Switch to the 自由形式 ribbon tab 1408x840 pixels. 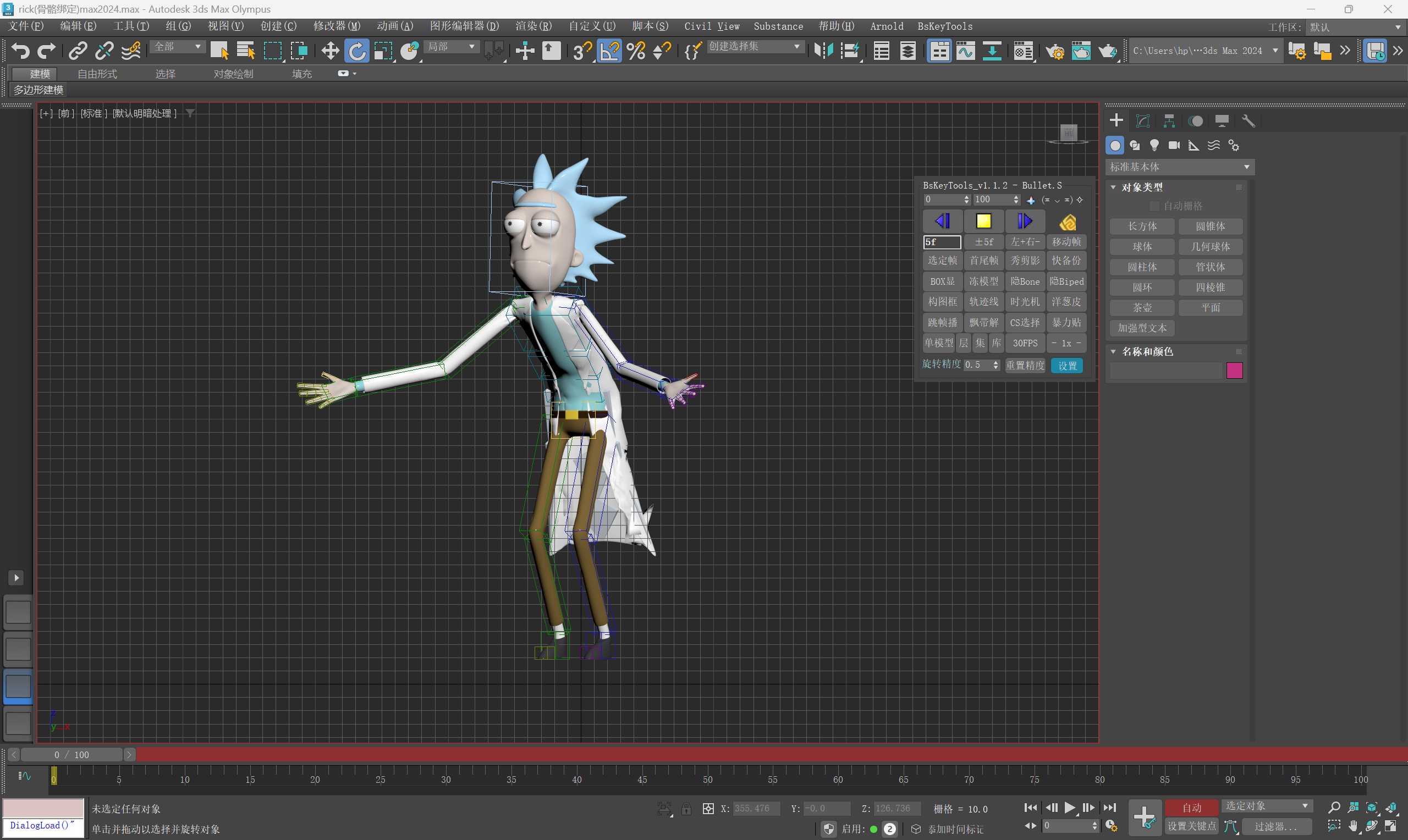[x=97, y=74]
